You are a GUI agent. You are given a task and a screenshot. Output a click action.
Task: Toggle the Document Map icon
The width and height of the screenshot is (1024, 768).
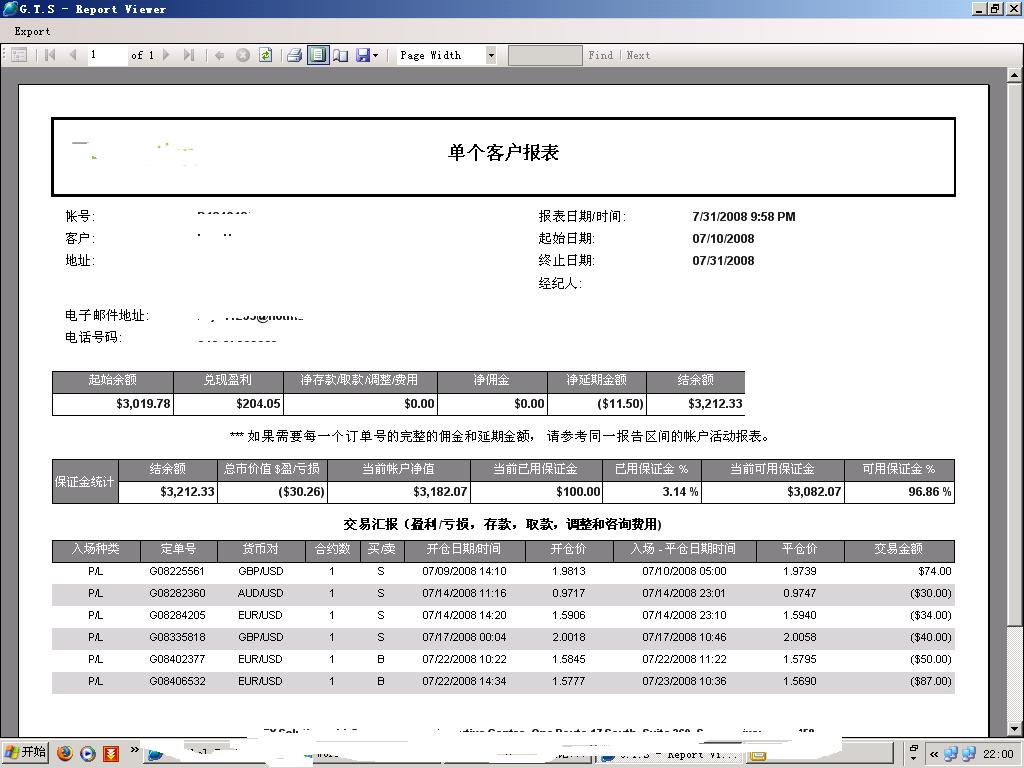pos(19,56)
